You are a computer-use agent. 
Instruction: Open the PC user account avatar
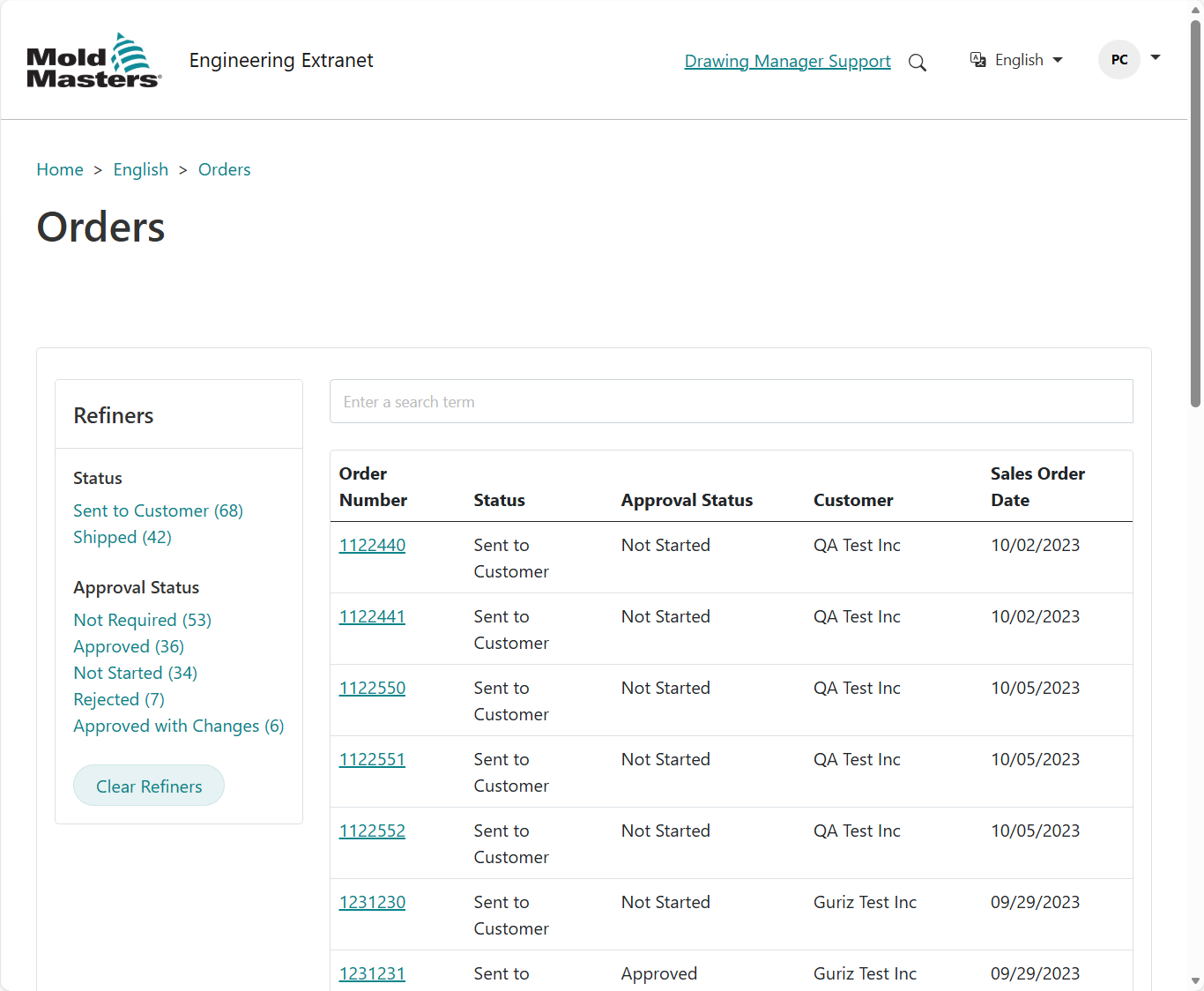1119,59
